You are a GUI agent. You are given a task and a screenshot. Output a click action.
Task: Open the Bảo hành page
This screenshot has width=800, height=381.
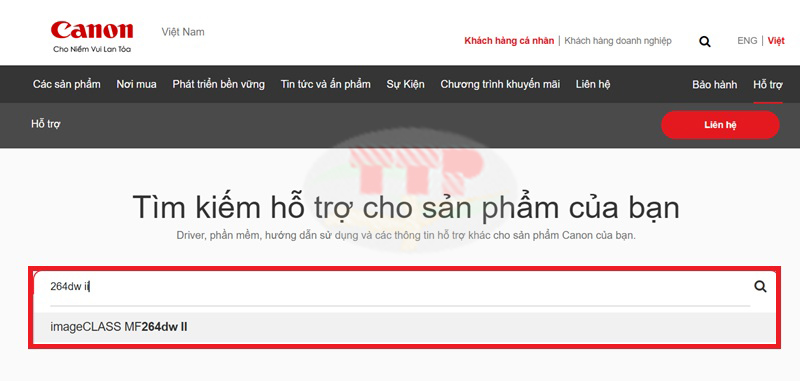click(714, 85)
